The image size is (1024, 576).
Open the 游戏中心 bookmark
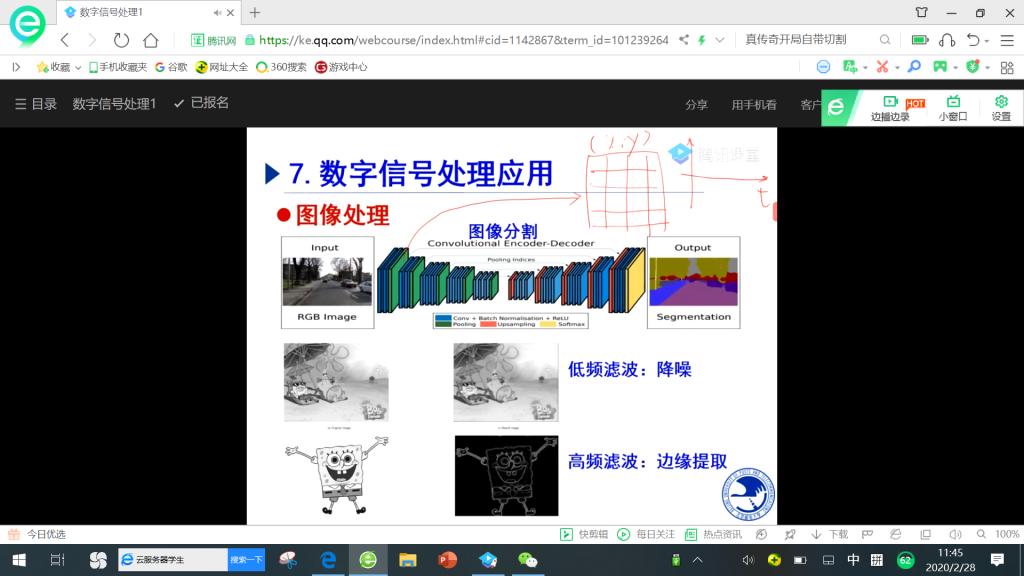click(x=341, y=67)
